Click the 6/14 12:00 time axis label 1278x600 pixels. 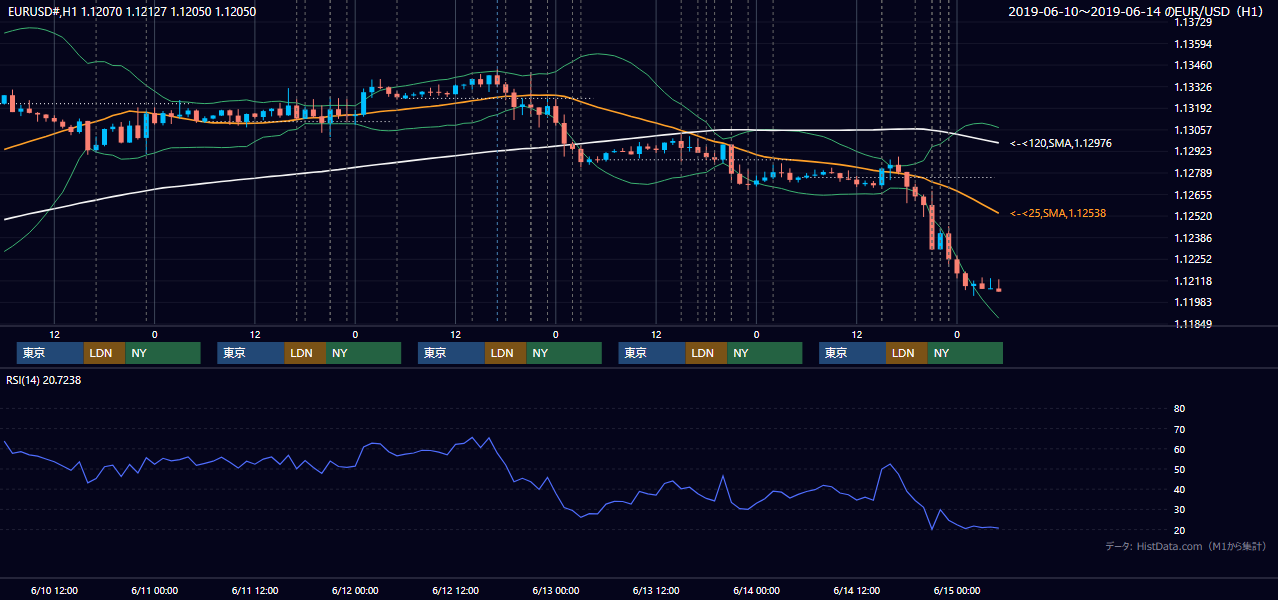pos(857,590)
